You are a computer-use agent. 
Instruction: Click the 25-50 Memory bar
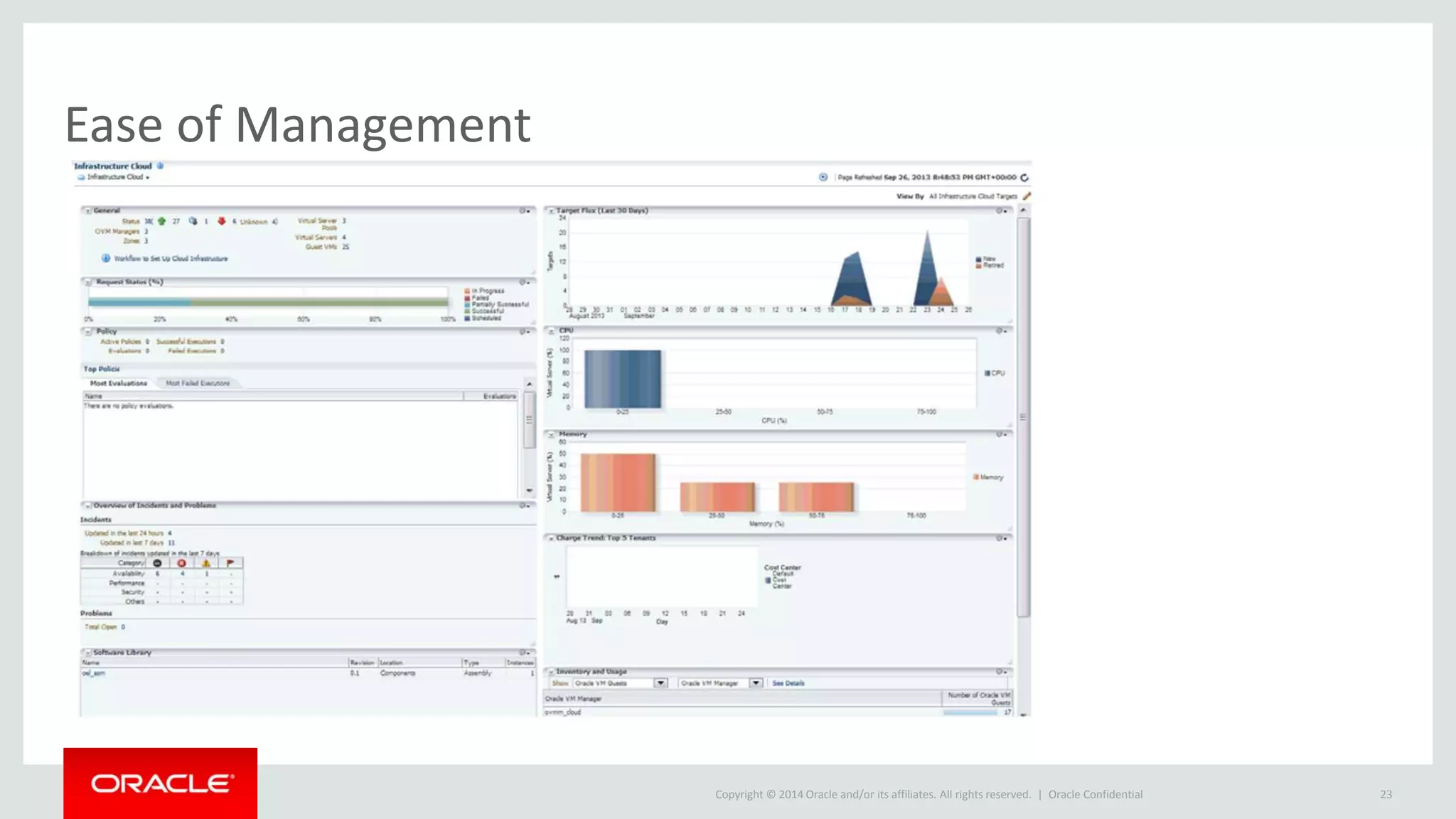(717, 497)
